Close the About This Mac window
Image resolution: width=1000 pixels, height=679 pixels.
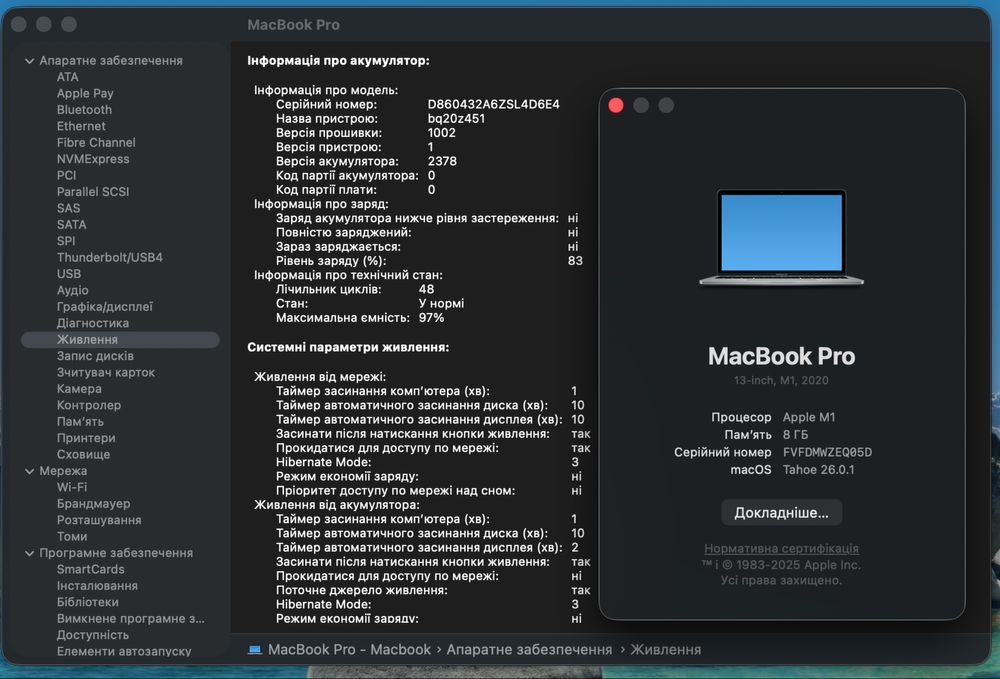coord(616,106)
